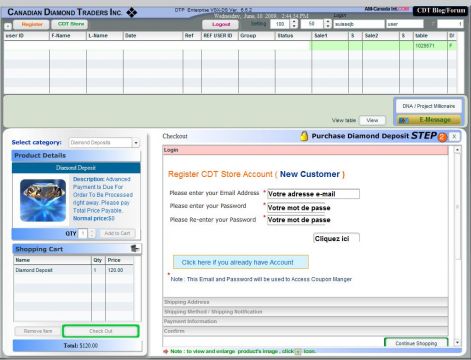Increase QTY with the up arrow

click(x=92, y=231)
